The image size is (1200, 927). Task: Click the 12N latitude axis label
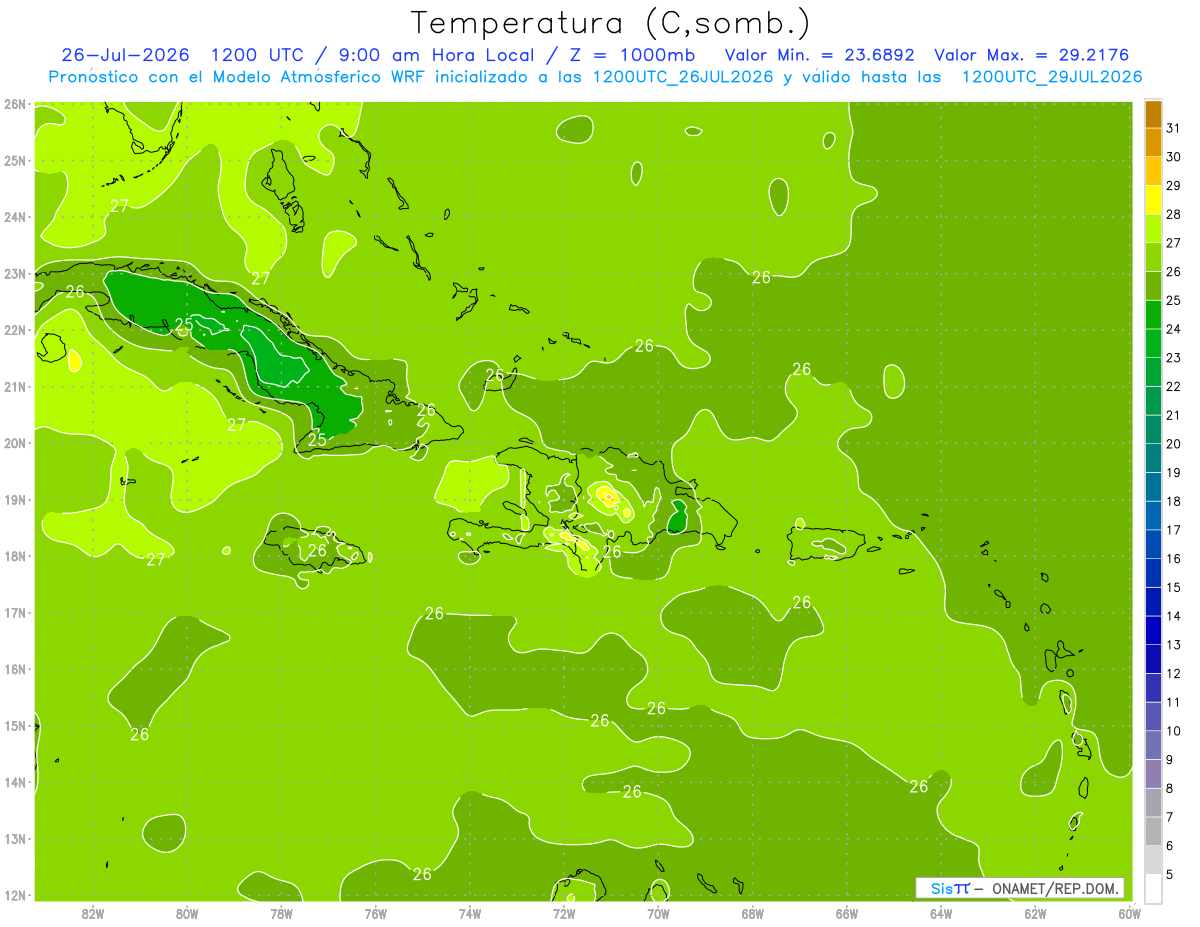(14, 895)
